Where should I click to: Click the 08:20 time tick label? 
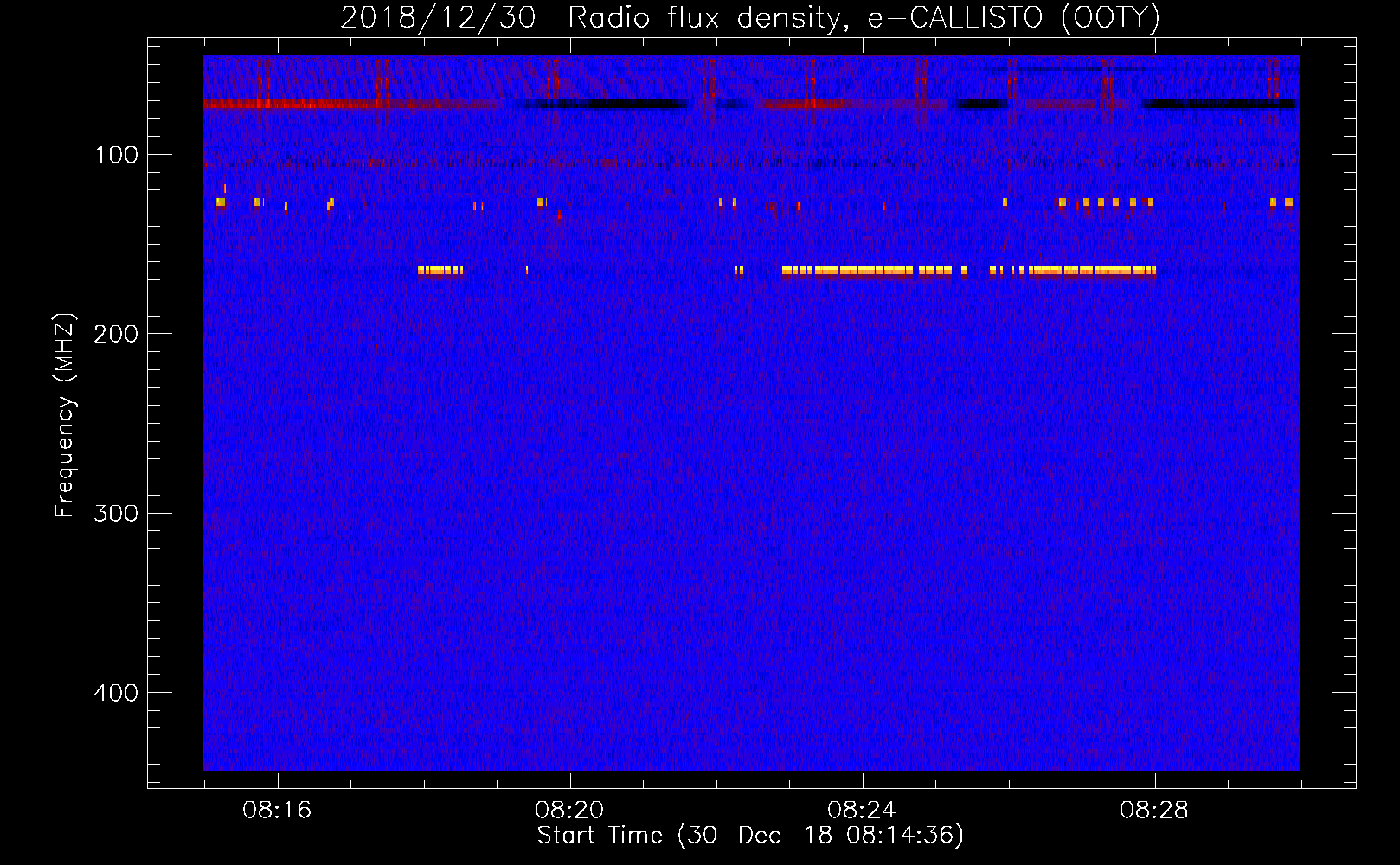click(x=569, y=811)
